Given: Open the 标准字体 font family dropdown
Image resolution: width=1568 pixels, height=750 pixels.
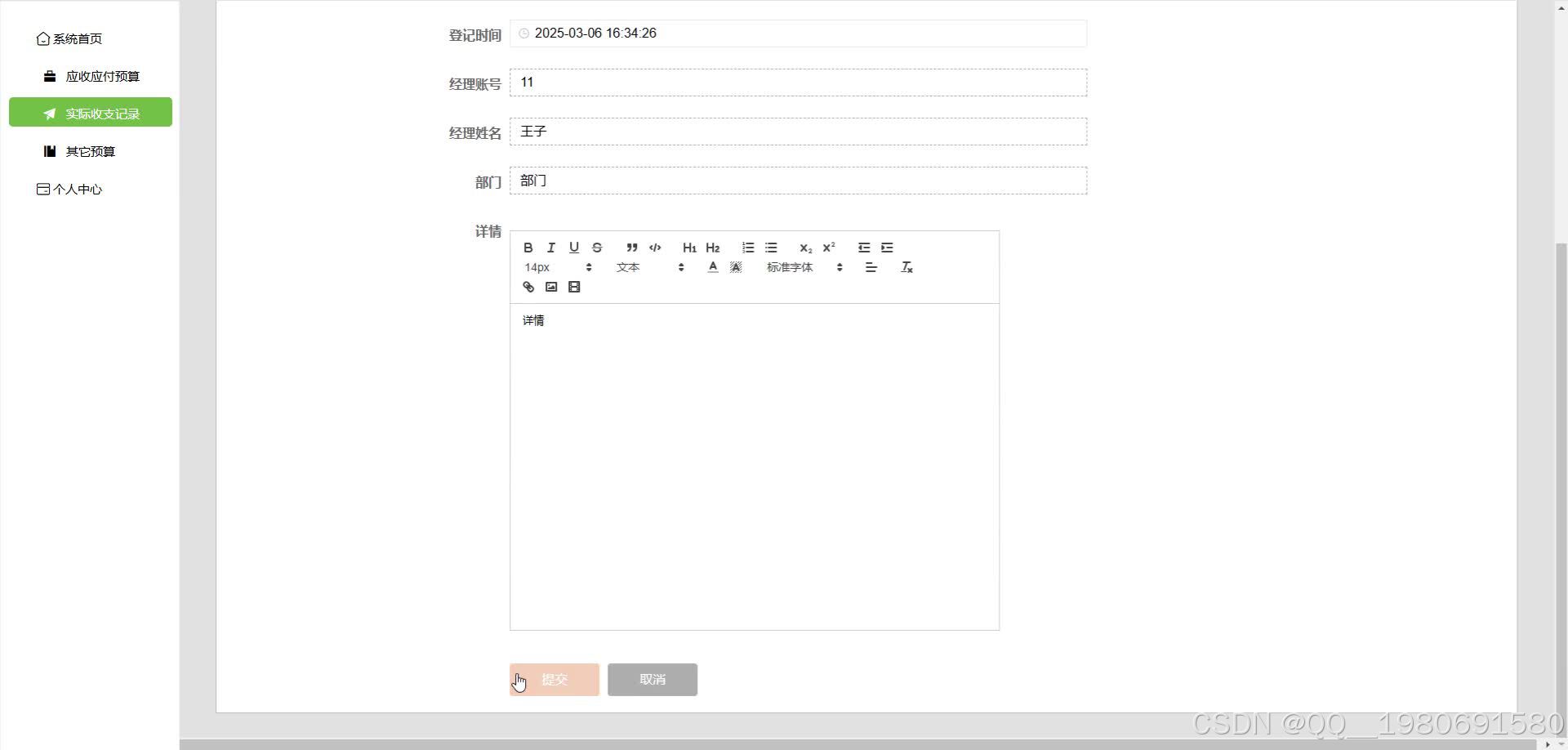Looking at the screenshot, I should pos(790,267).
